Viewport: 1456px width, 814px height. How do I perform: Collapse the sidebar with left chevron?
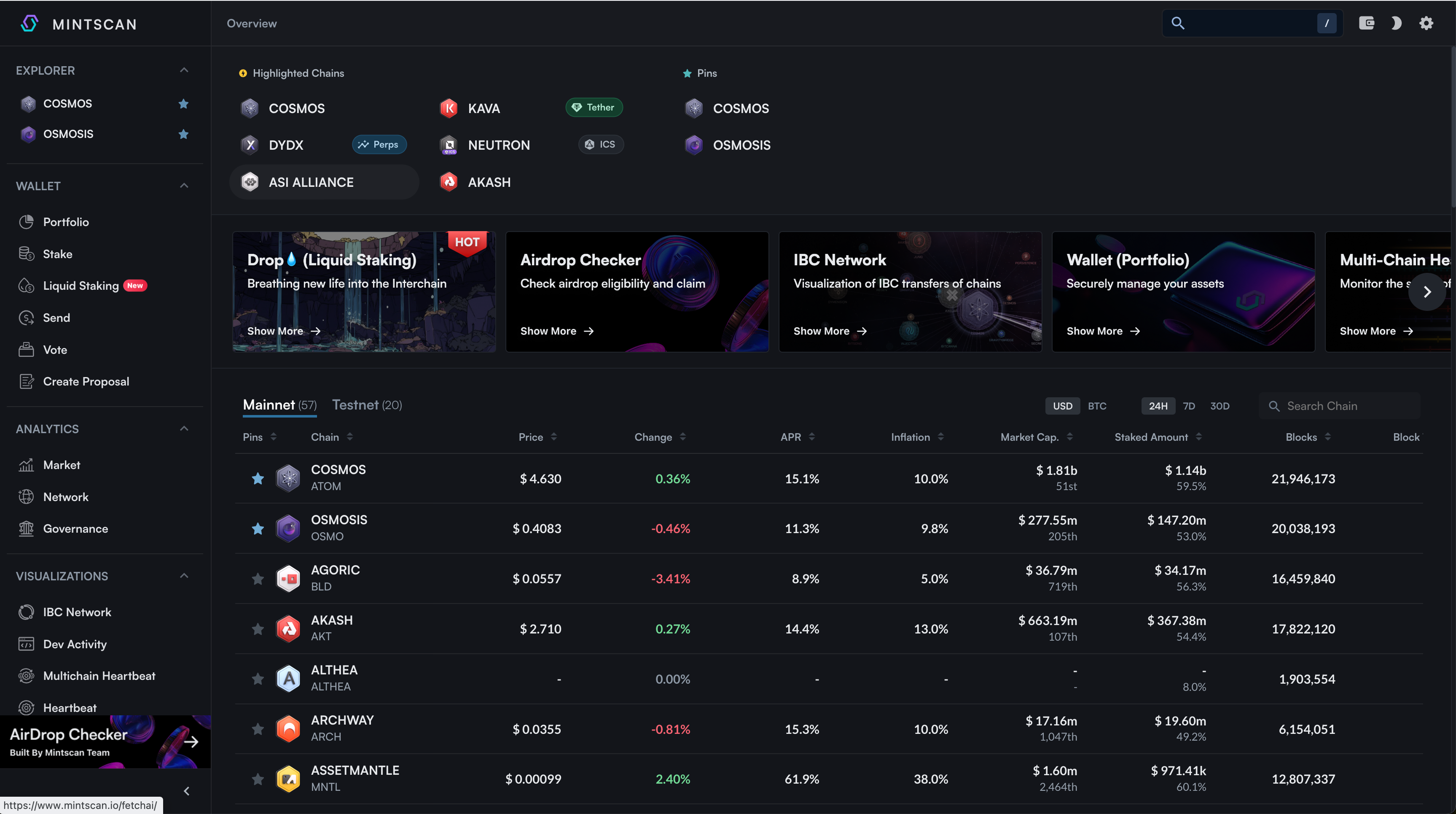coord(186,791)
